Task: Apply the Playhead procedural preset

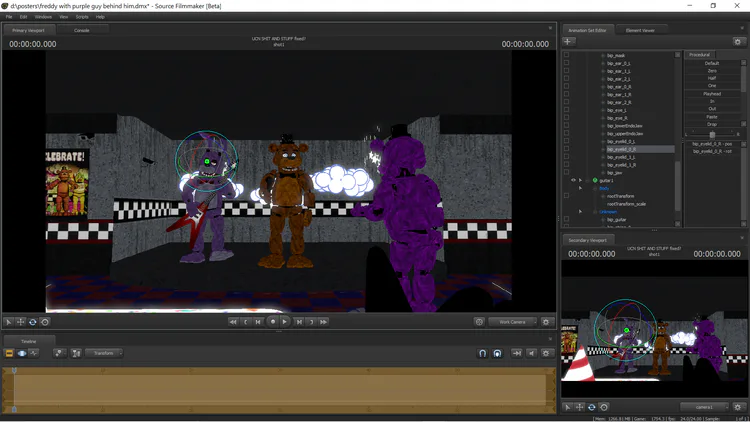Action: pyautogui.click(x=712, y=94)
